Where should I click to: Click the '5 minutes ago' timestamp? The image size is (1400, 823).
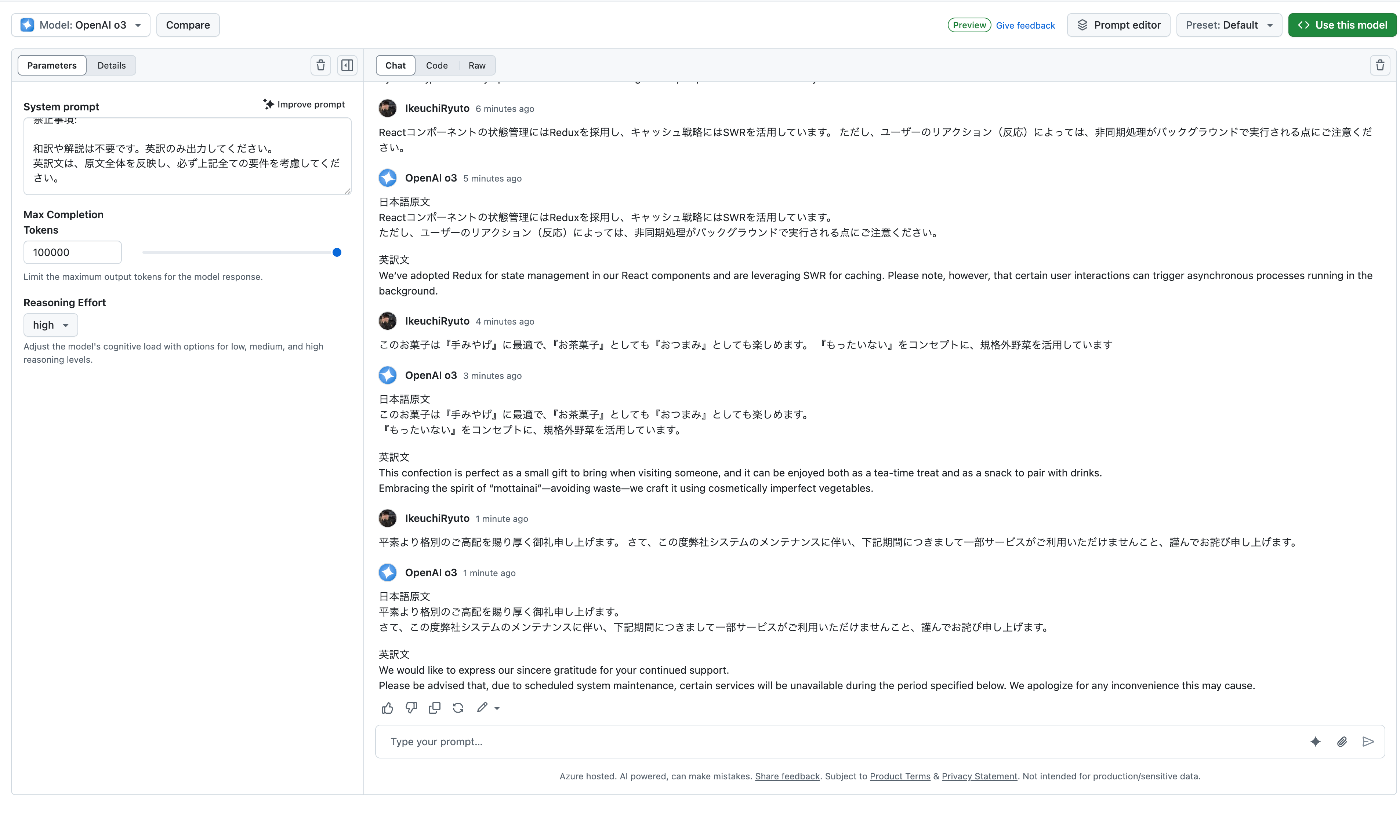tap(492, 179)
